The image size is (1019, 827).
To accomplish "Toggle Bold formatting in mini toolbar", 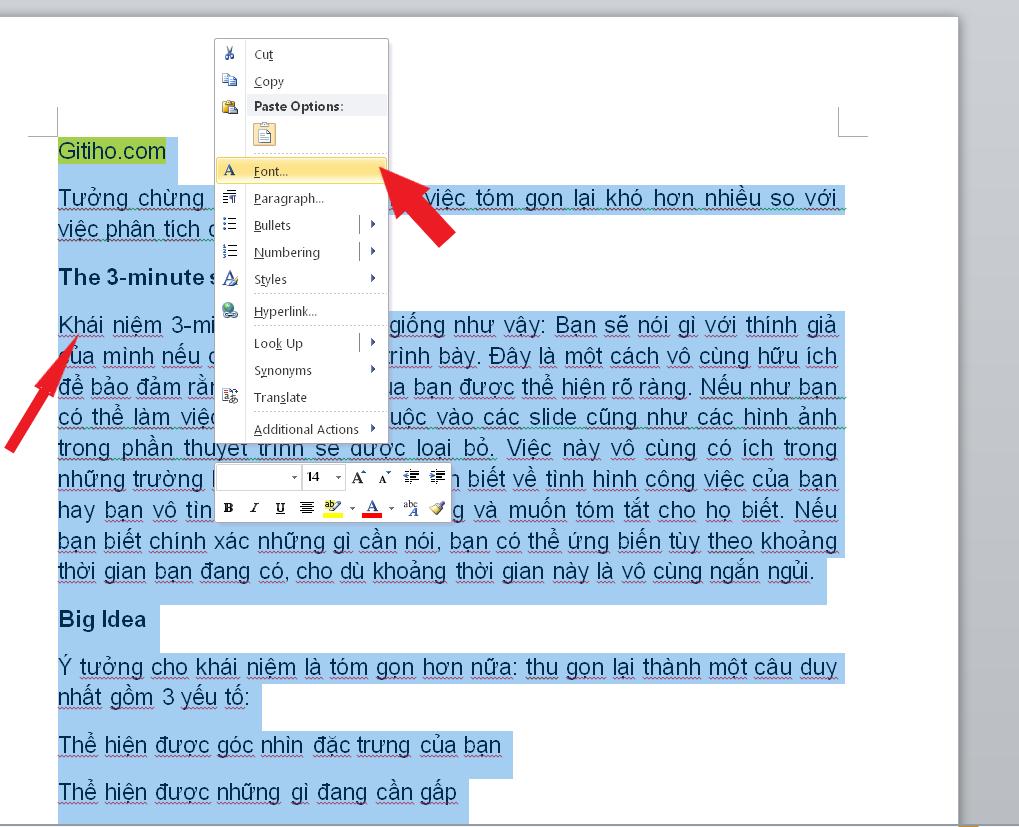I will pyautogui.click(x=229, y=507).
